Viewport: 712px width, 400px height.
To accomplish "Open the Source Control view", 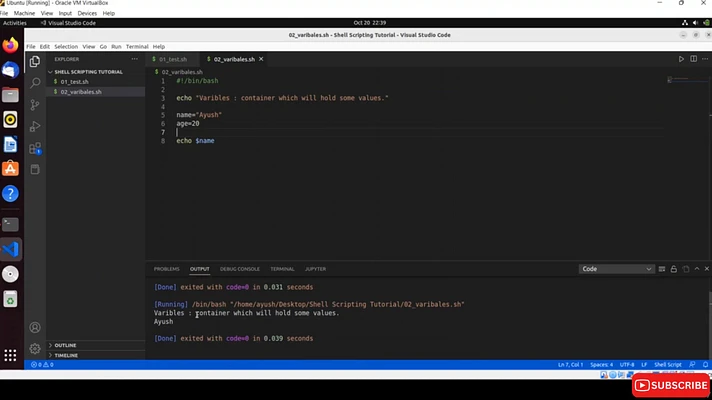I will coord(35,105).
